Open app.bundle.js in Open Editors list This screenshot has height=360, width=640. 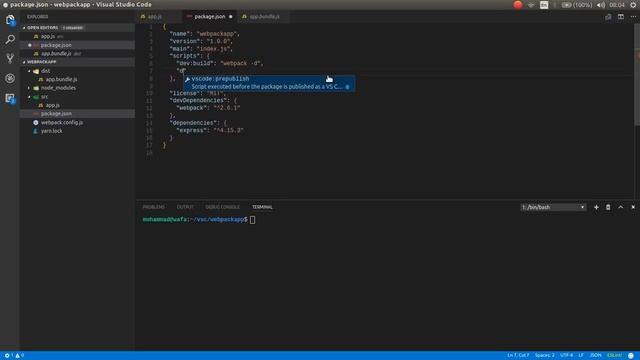click(x=78, y=53)
